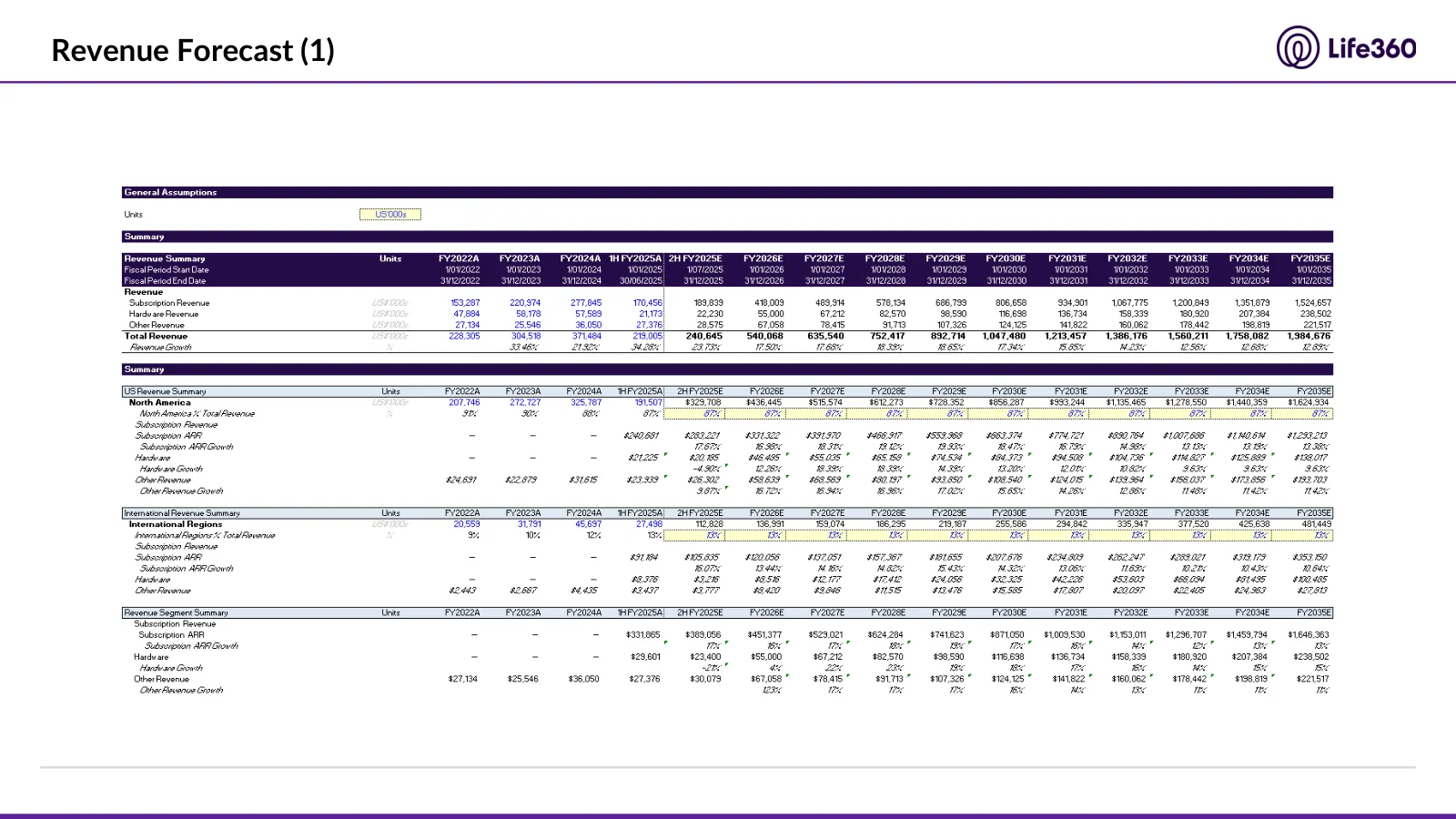Select the North America row label

(160, 402)
